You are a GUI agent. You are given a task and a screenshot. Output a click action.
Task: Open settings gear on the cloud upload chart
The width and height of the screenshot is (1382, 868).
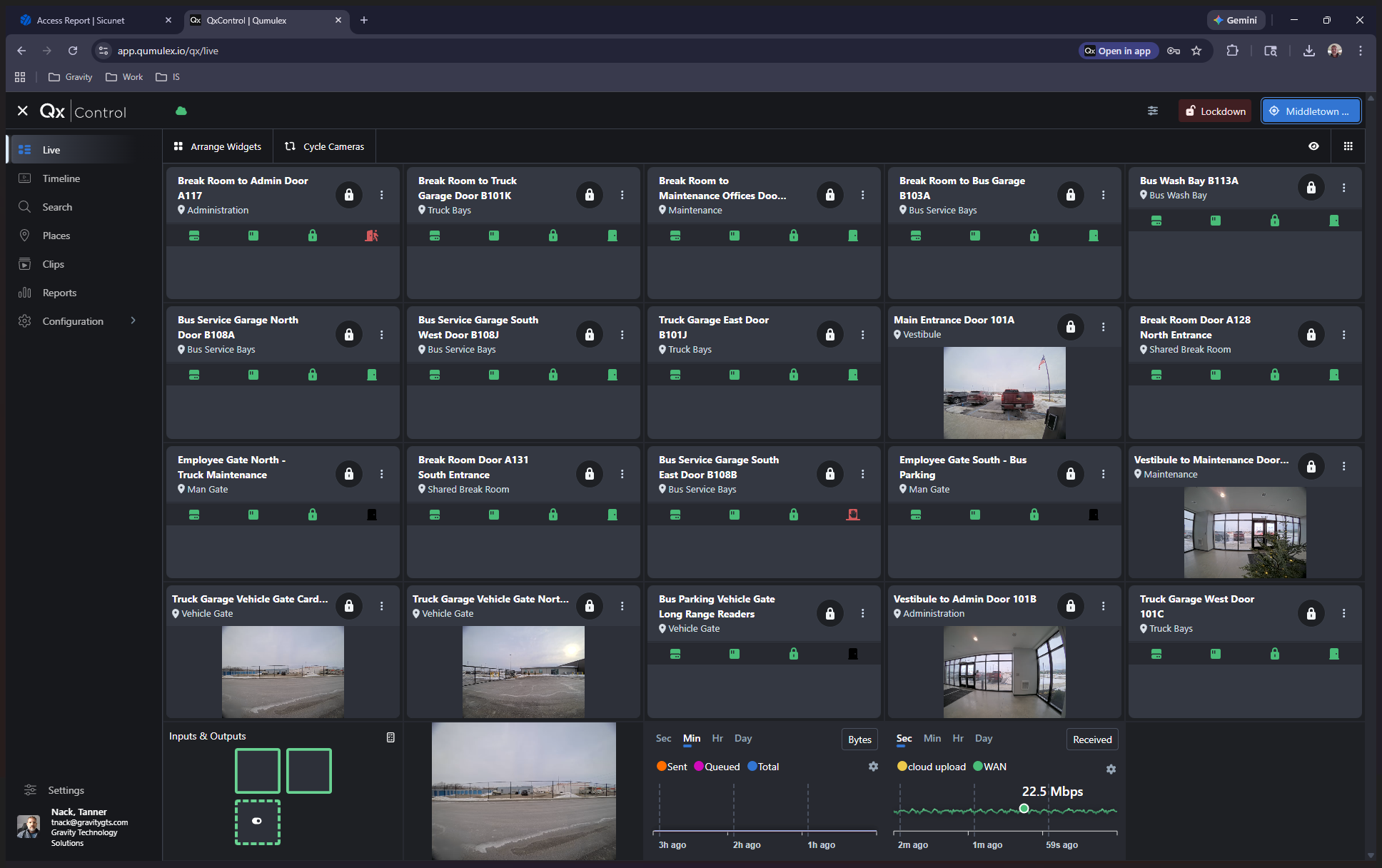(1111, 769)
